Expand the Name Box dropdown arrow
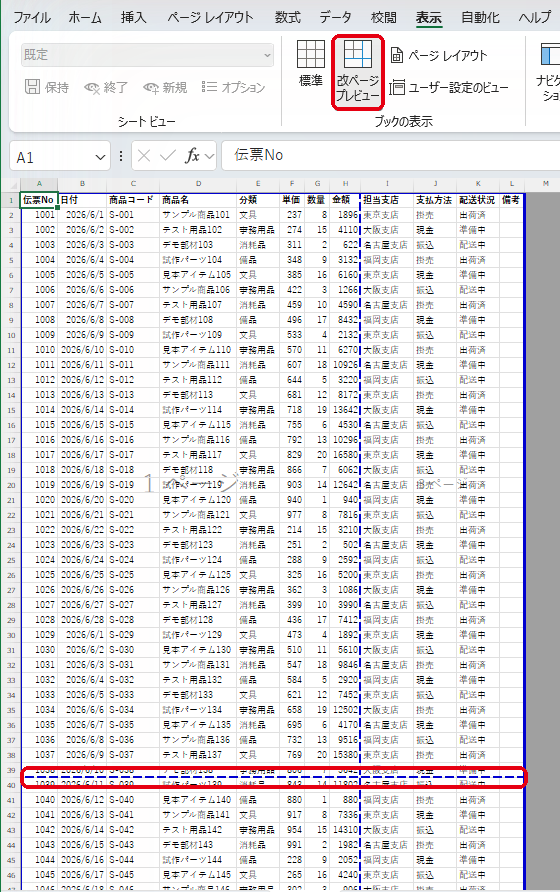The image size is (560, 892). pos(100,157)
